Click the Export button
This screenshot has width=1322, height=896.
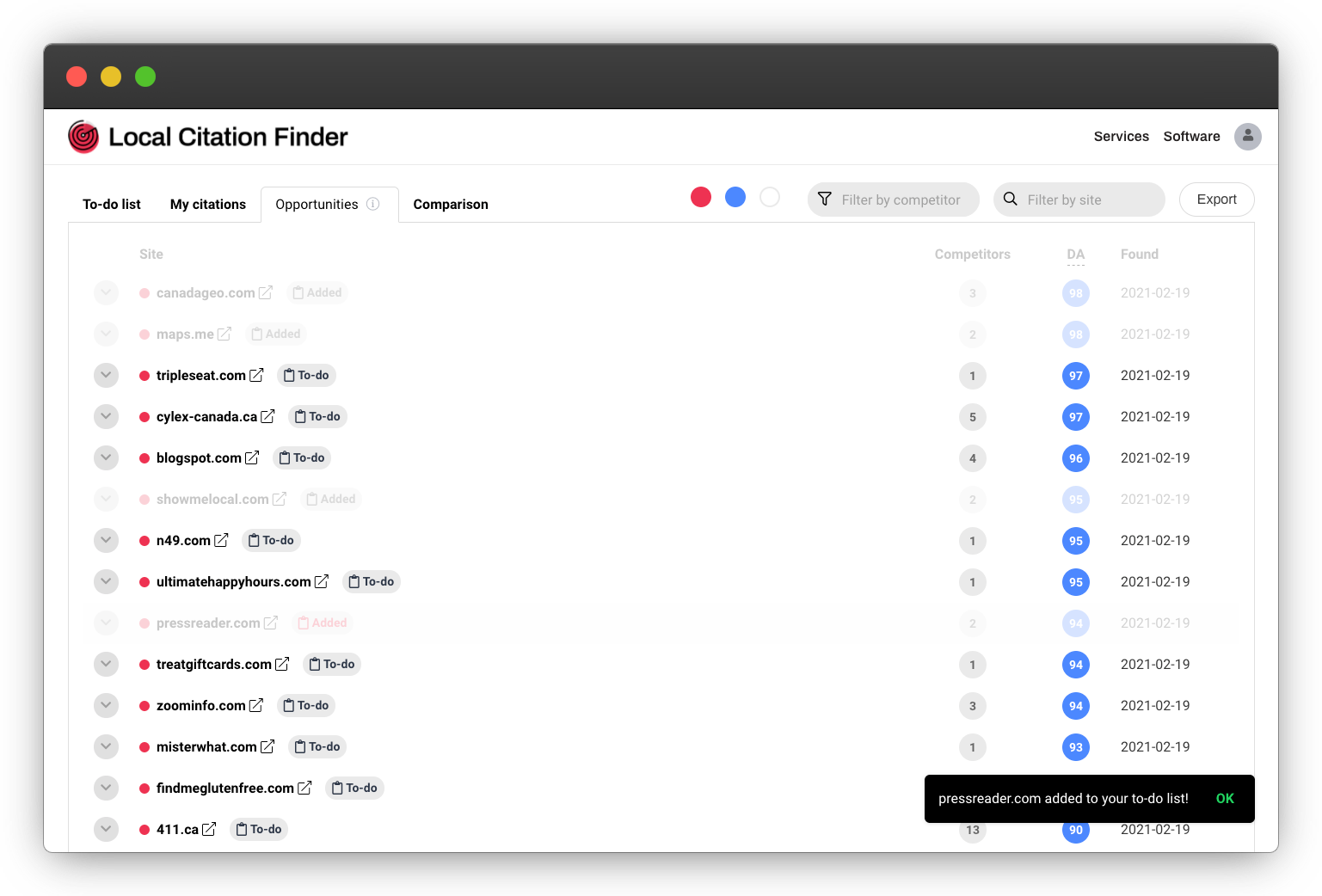point(1216,199)
